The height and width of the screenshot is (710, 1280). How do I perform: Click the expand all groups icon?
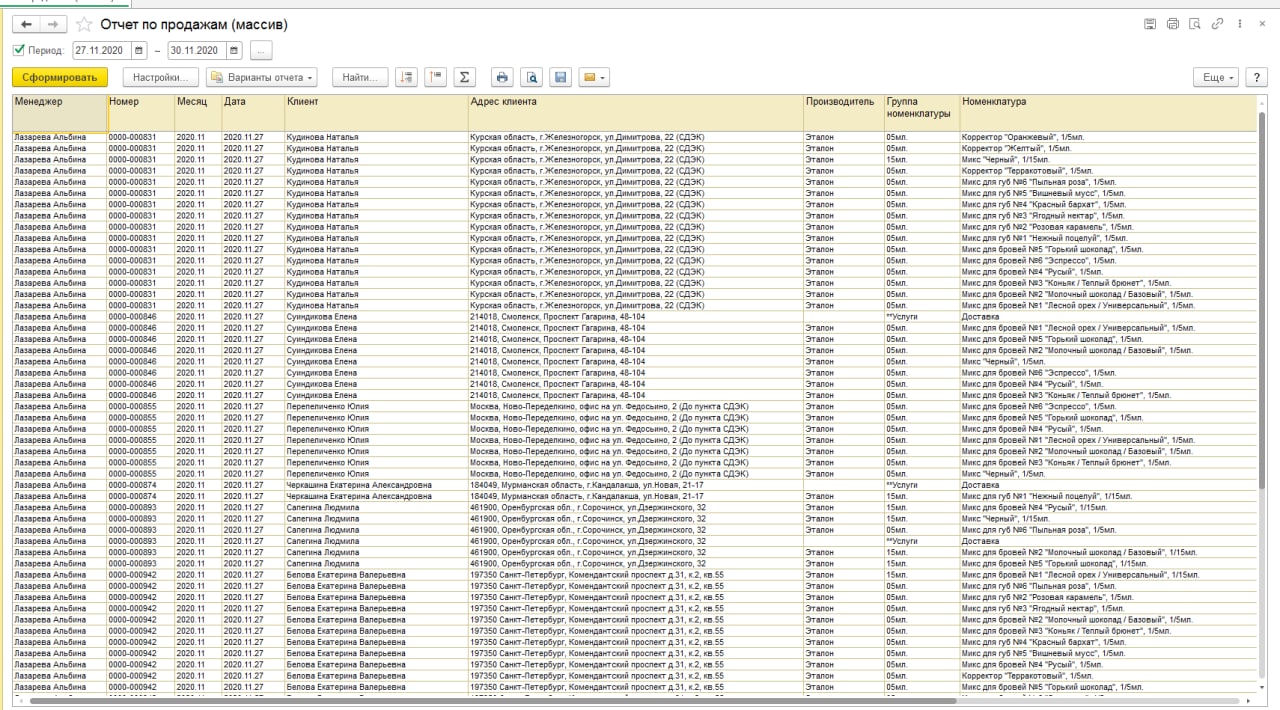(x=406, y=77)
